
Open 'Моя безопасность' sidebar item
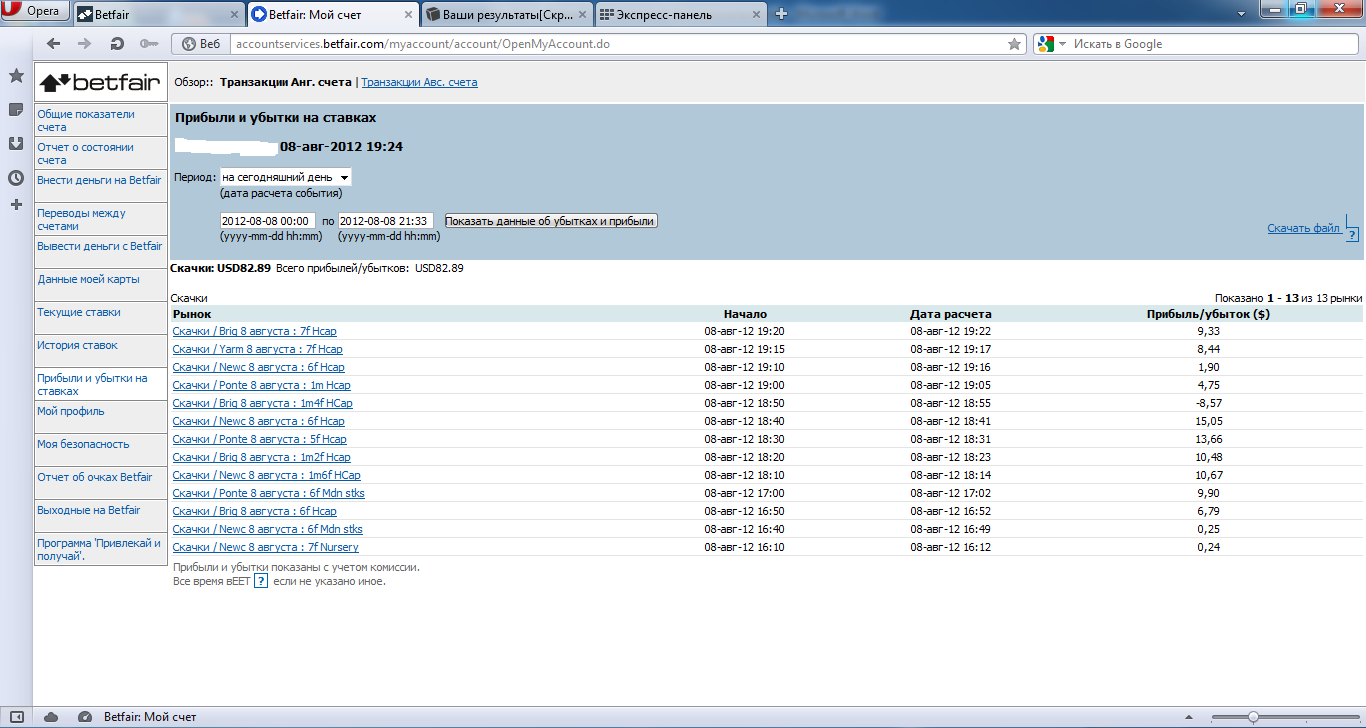(x=100, y=450)
